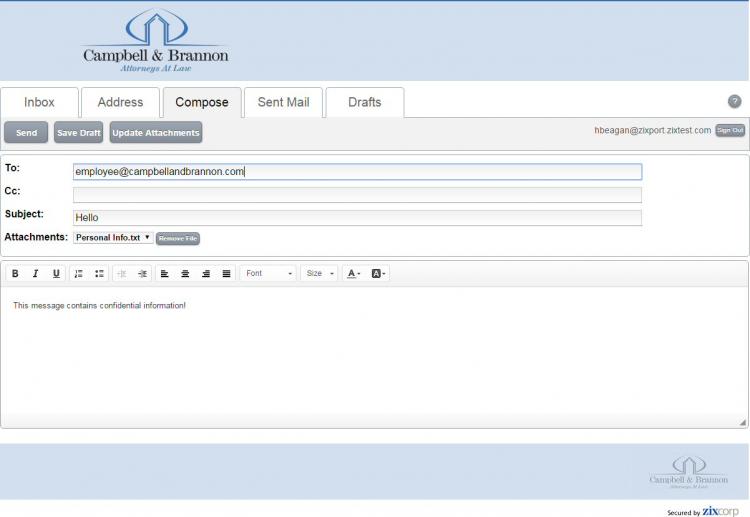The height and width of the screenshot is (517, 750).
Task: Insert a bulleted list
Action: [x=100, y=273]
